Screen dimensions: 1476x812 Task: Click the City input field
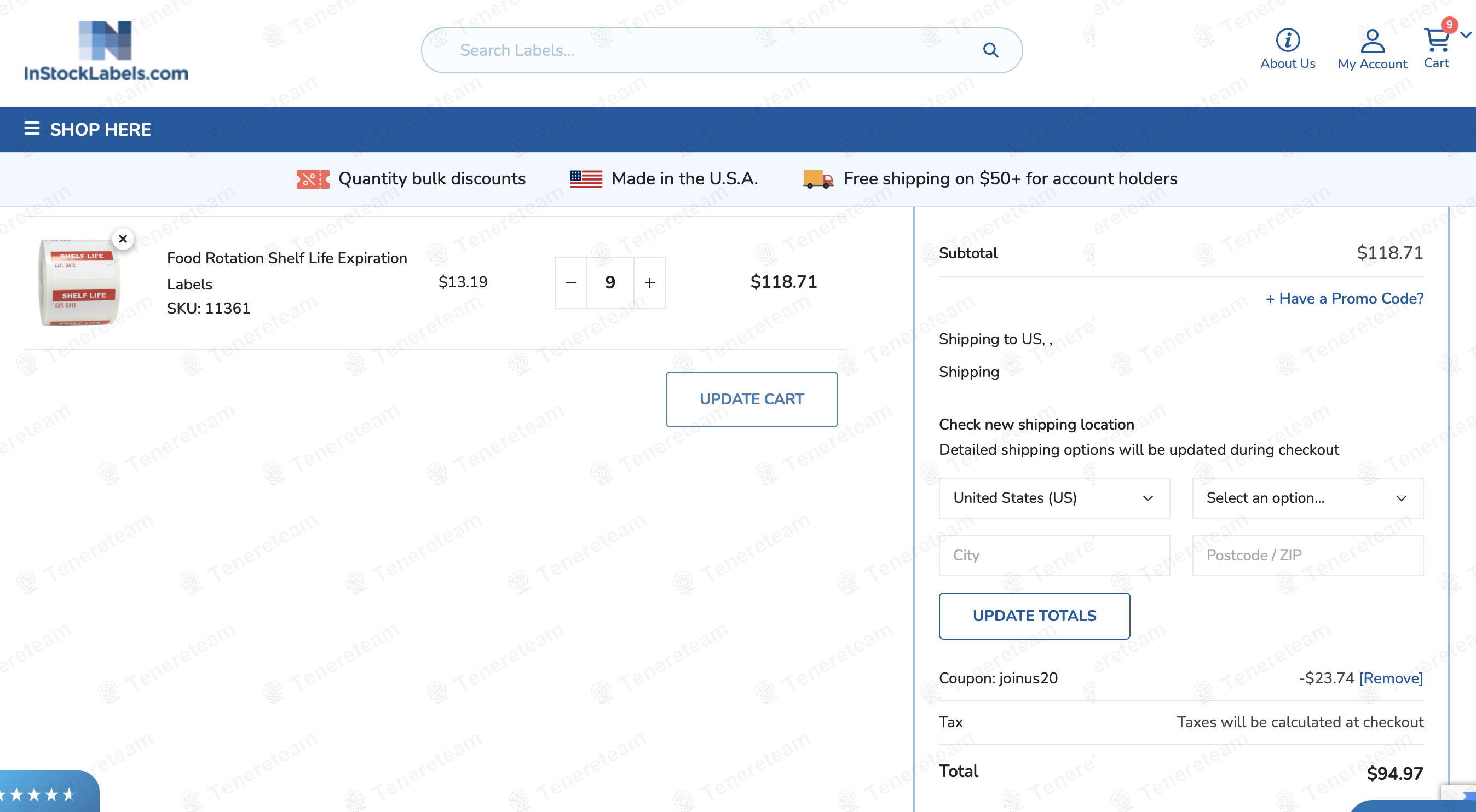point(1054,555)
